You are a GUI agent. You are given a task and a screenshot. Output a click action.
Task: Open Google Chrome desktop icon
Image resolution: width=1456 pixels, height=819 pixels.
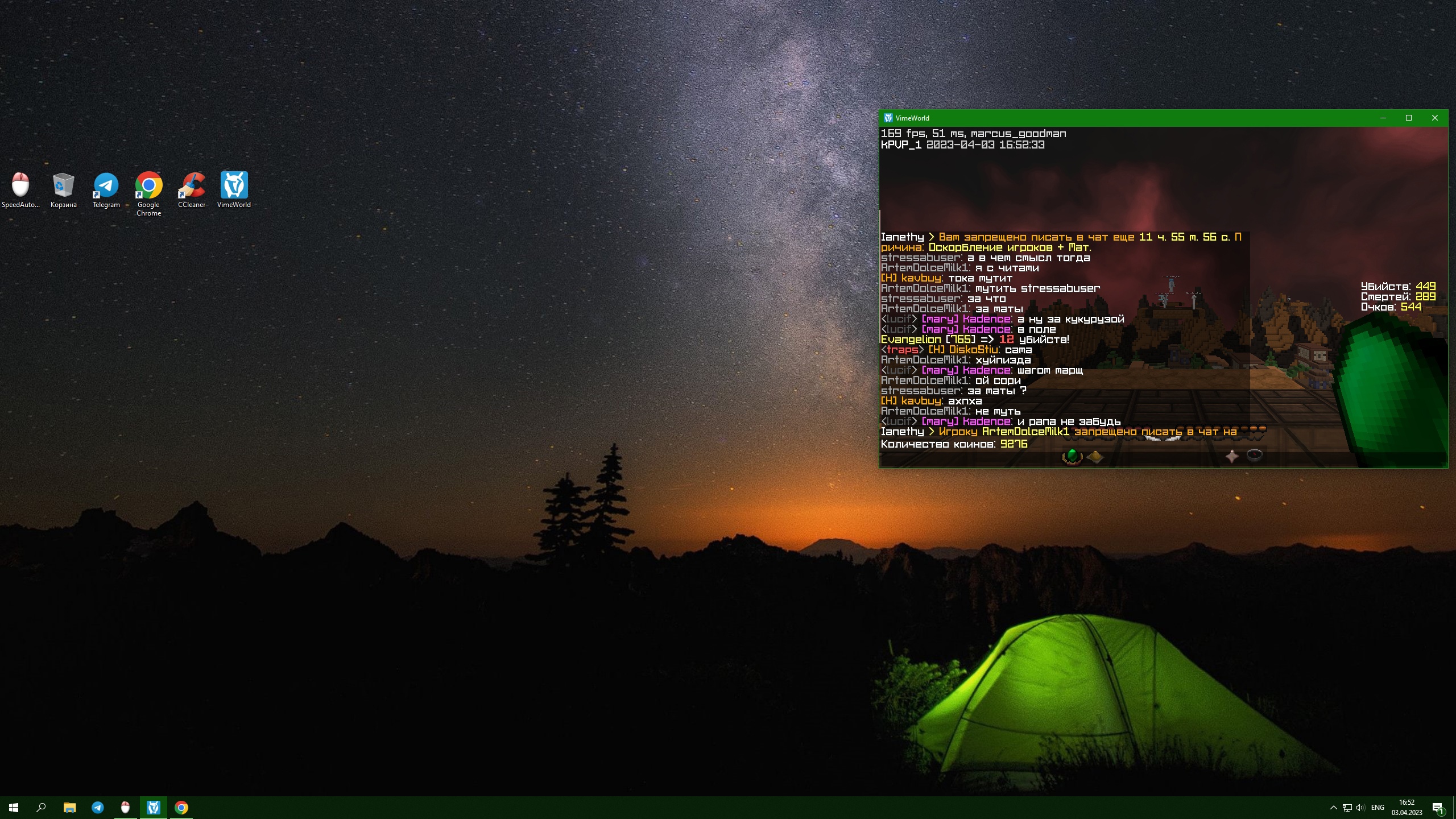pos(148,193)
